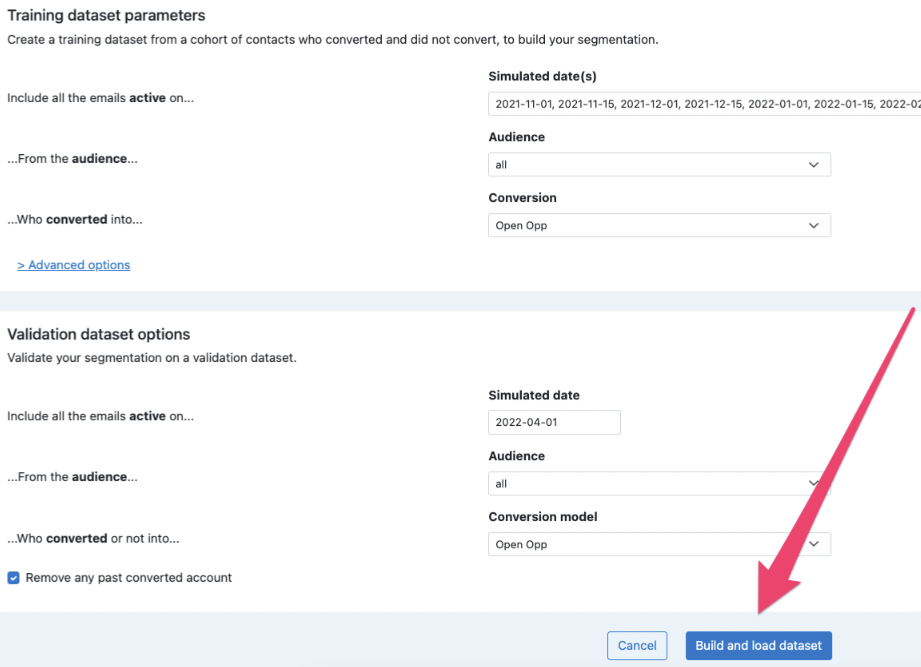Image resolution: width=921 pixels, height=667 pixels.
Task: Click the validation Audience dropdown chevron
Action: [x=813, y=484]
